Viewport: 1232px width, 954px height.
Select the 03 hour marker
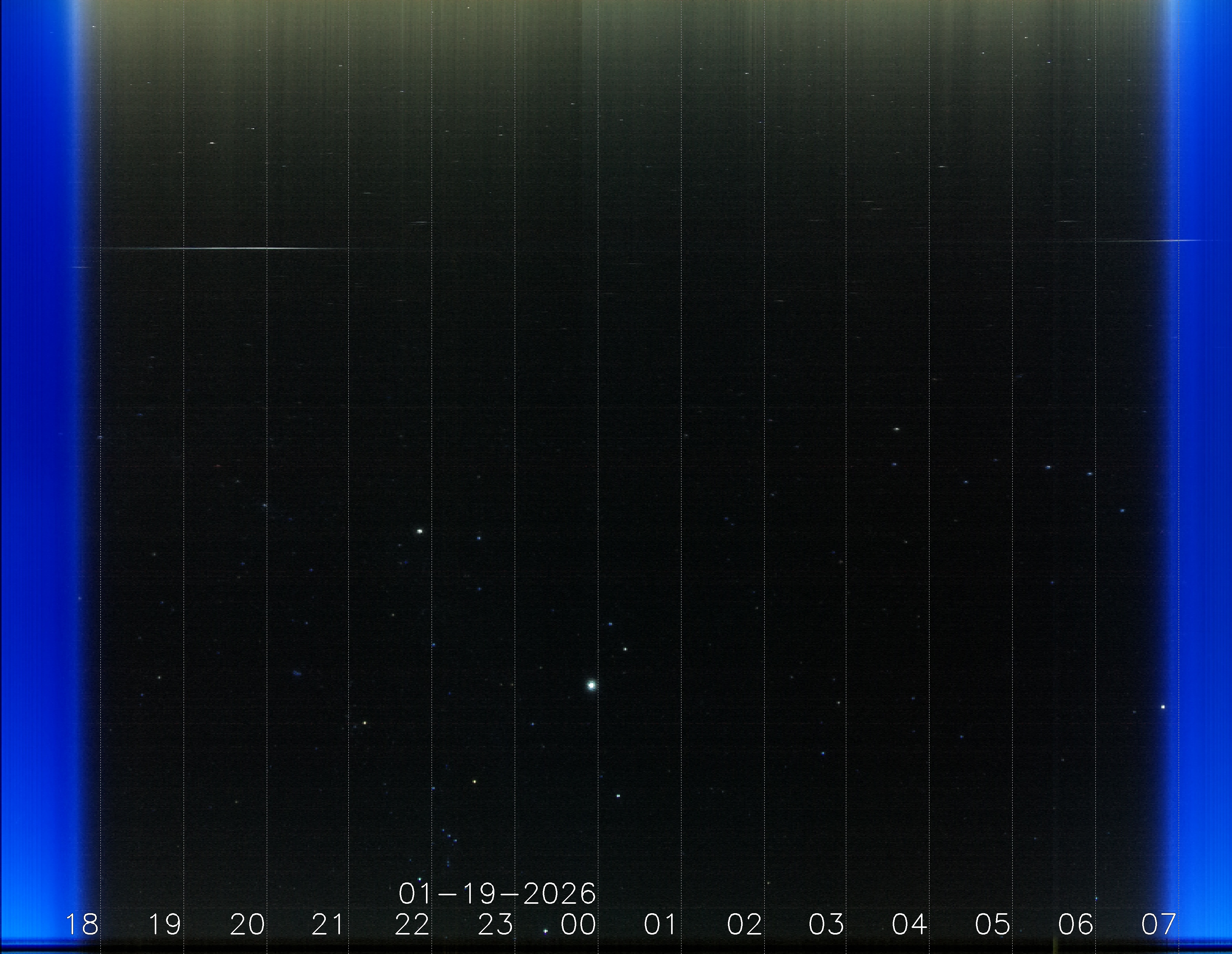pos(826,925)
